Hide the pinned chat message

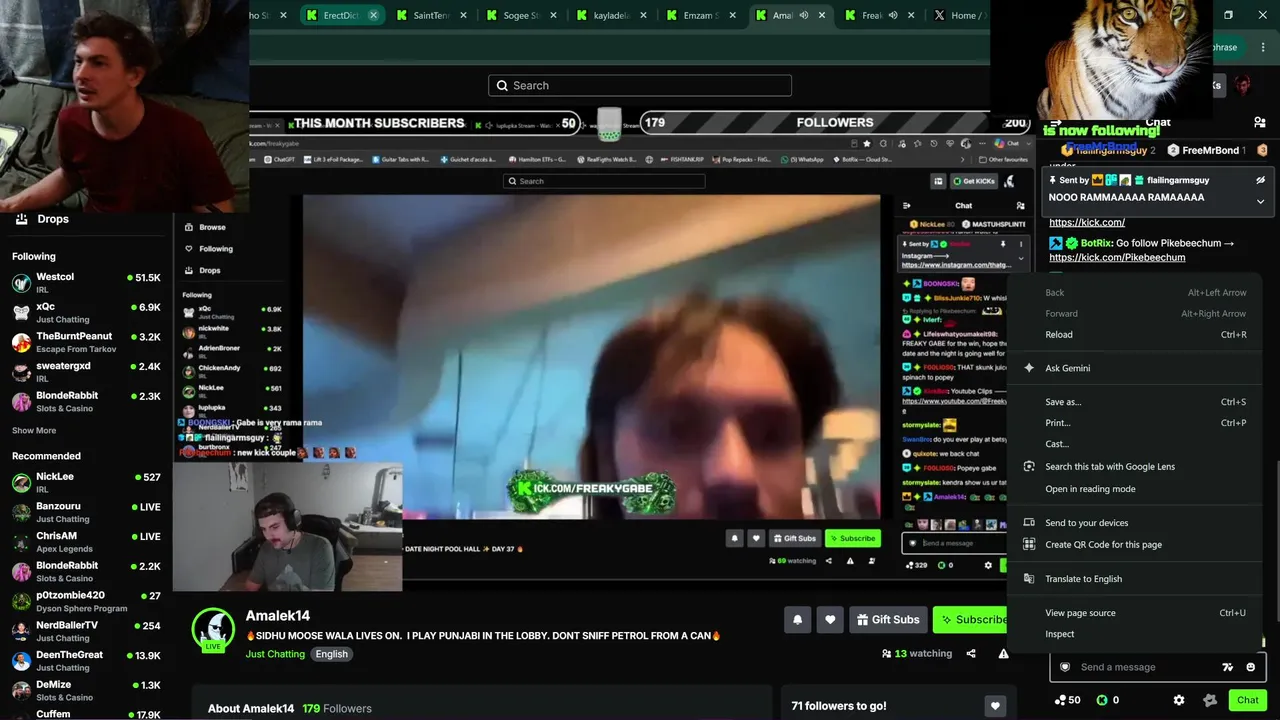point(1260,180)
